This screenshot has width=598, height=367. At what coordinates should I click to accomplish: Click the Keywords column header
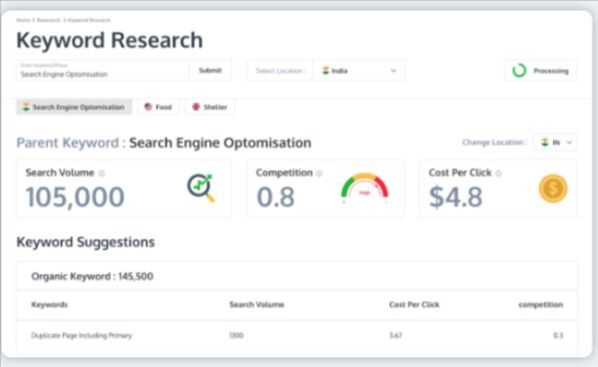coord(50,304)
